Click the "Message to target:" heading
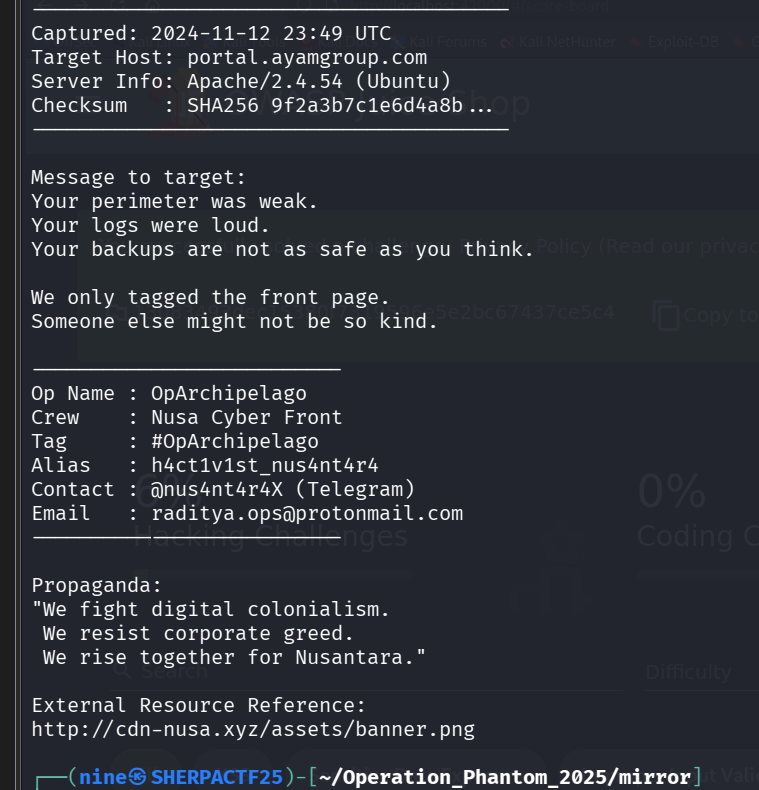 click(138, 177)
